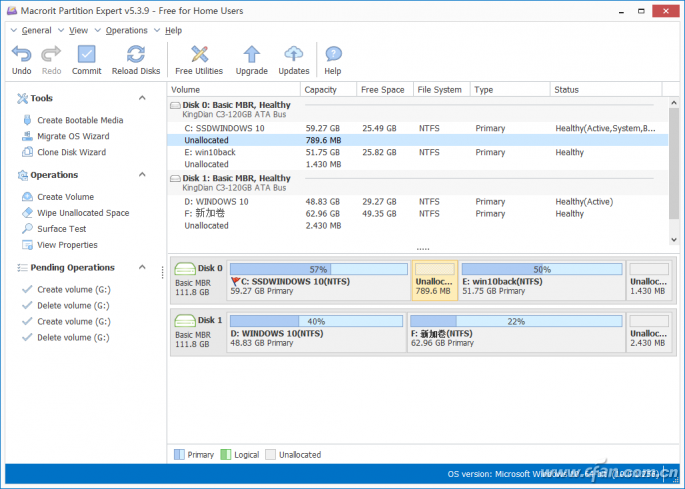This screenshot has width=685, height=489.
Task: Select the D: WINDOWS 10 partition block
Action: (x=316, y=332)
